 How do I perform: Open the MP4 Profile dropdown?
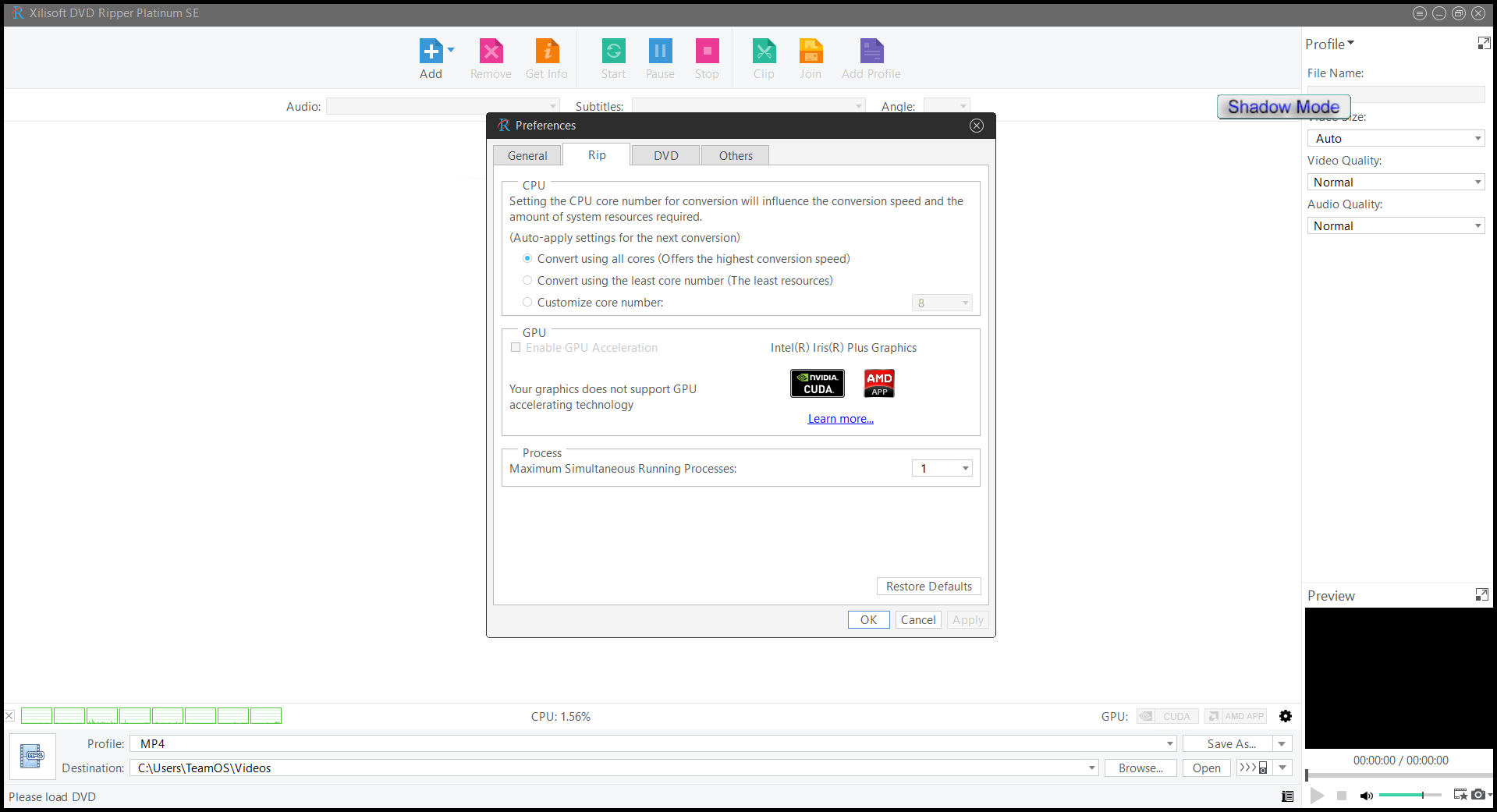coord(653,744)
